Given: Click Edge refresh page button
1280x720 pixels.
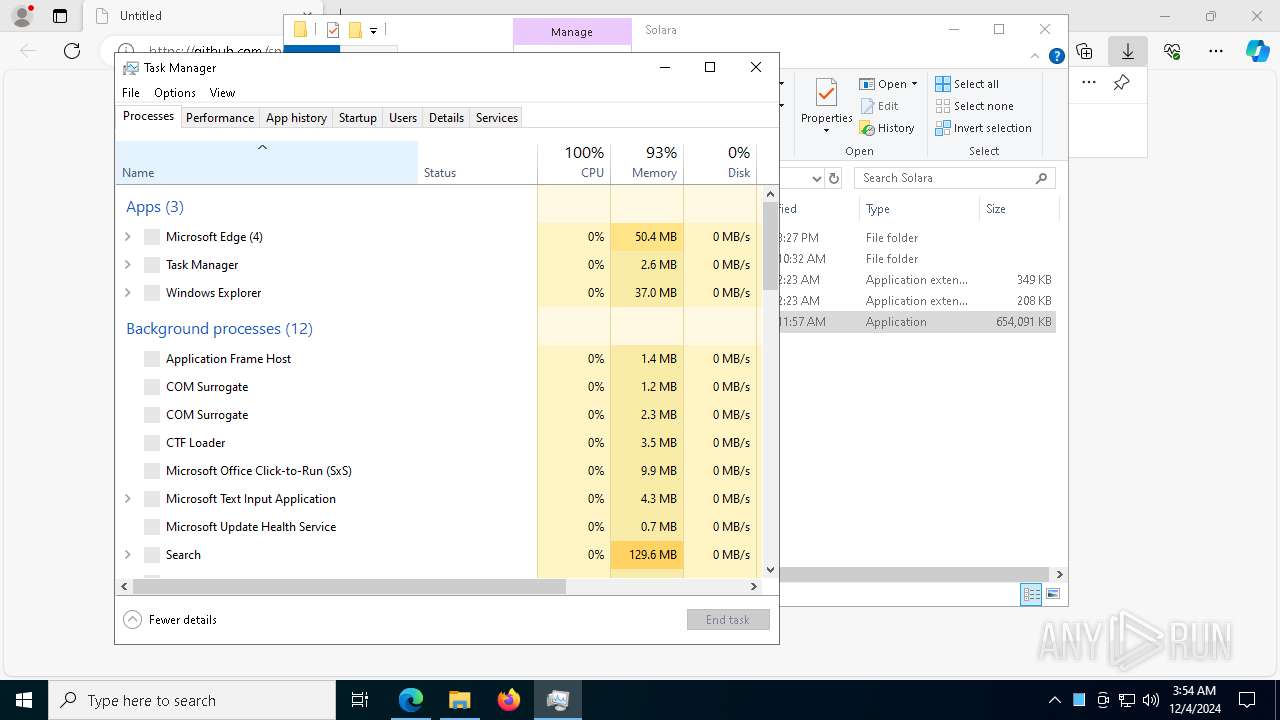Looking at the screenshot, I should point(72,51).
